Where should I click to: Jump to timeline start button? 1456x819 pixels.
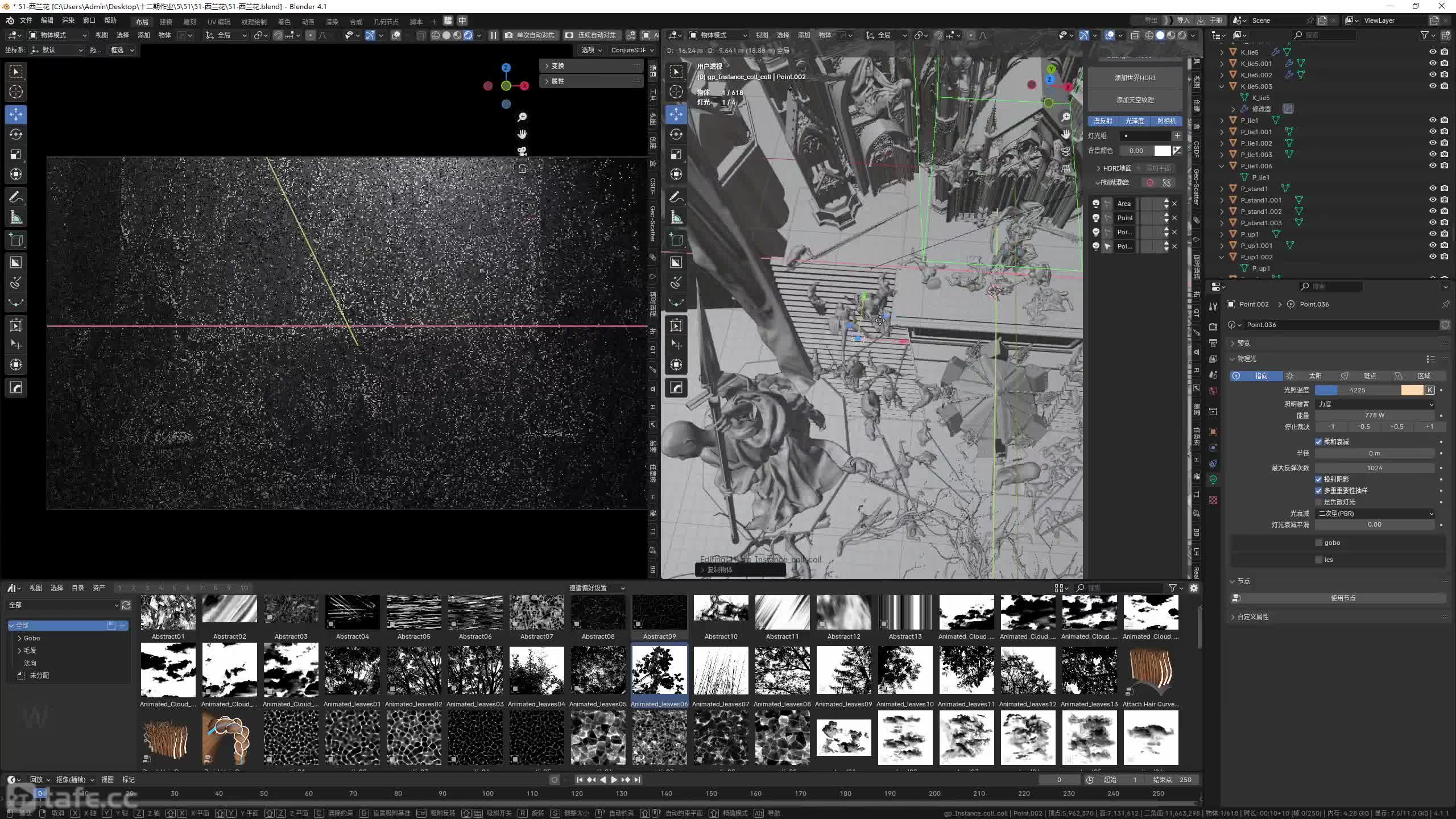(x=579, y=780)
